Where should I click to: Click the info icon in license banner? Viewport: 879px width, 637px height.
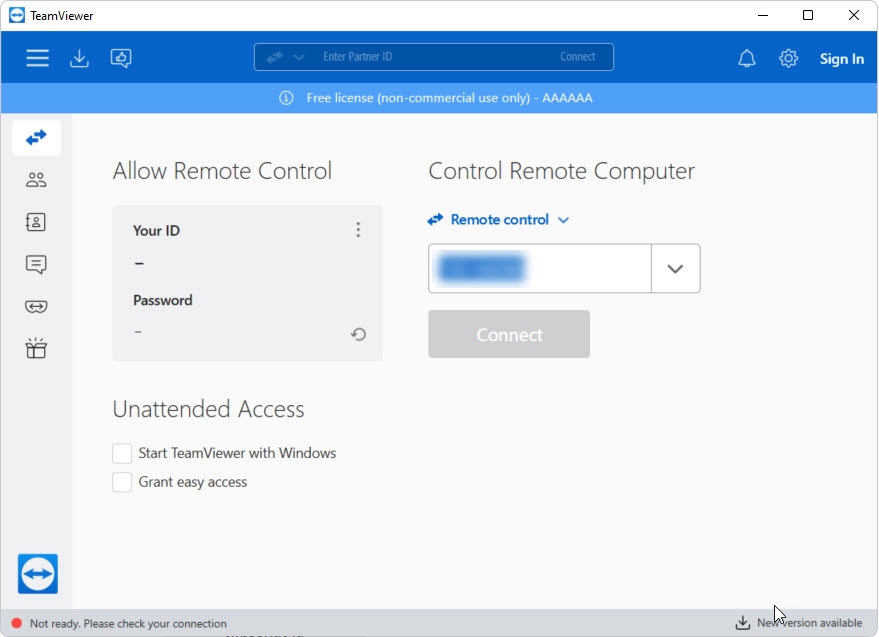pyautogui.click(x=286, y=98)
